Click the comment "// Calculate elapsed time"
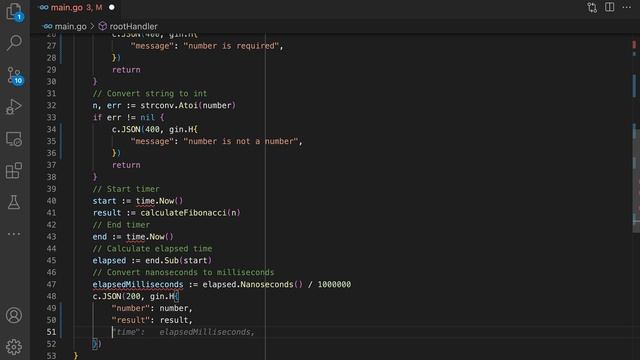Screen dimensions: 640x360 click(x=152, y=249)
